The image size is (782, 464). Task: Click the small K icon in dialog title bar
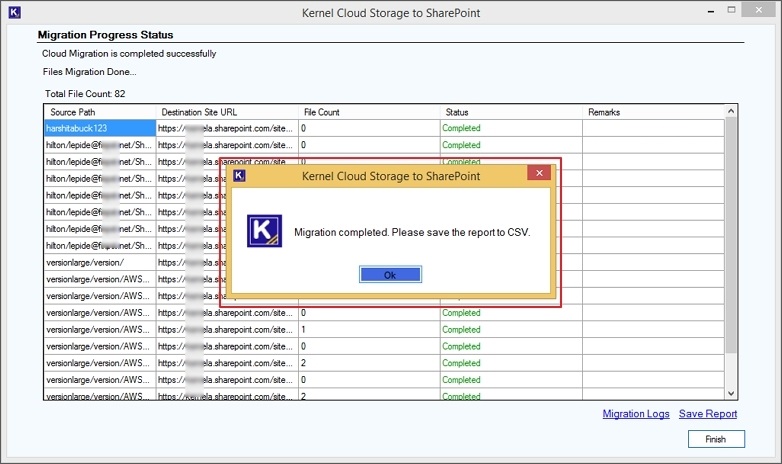tap(239, 176)
